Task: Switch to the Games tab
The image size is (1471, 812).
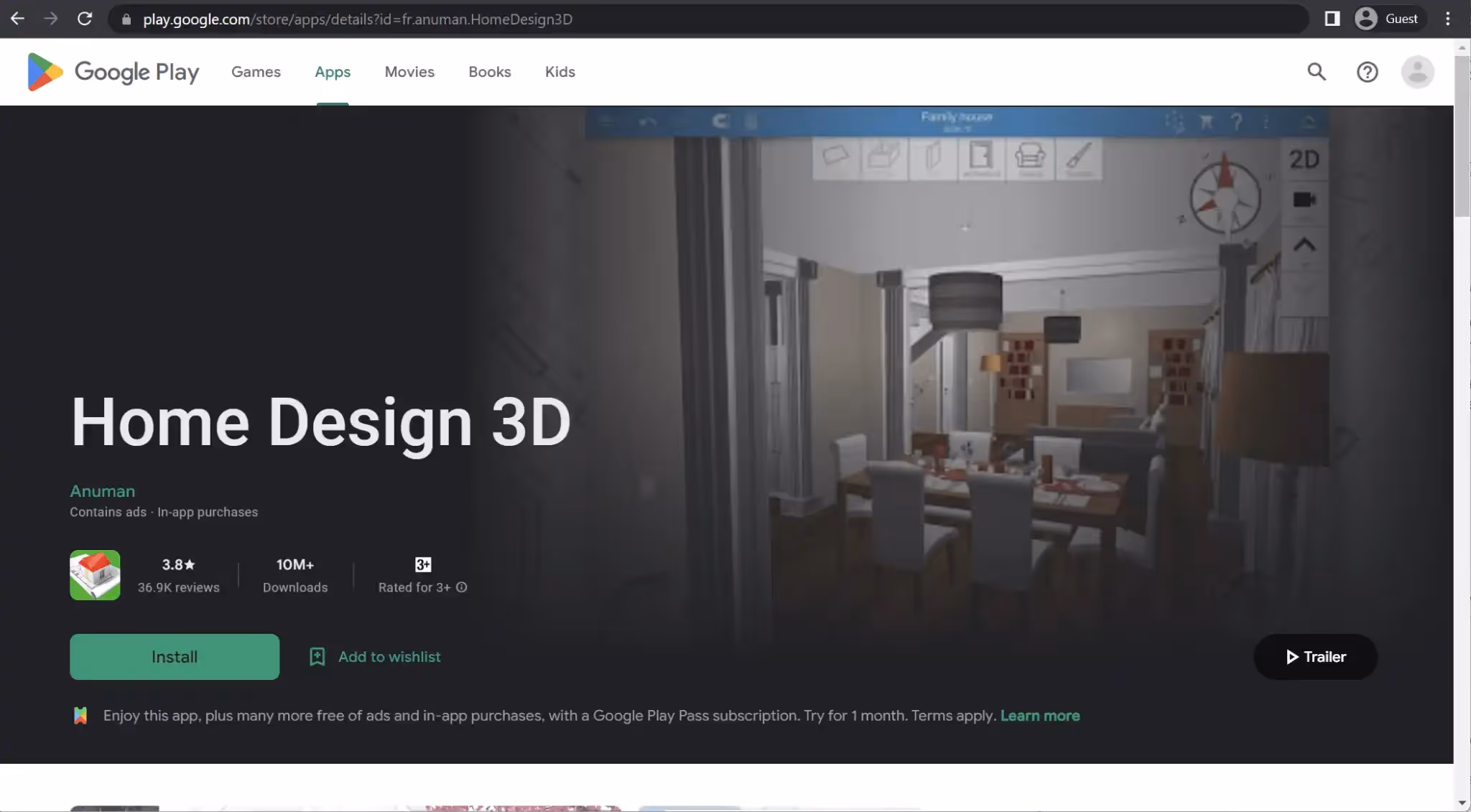Action: tap(256, 72)
